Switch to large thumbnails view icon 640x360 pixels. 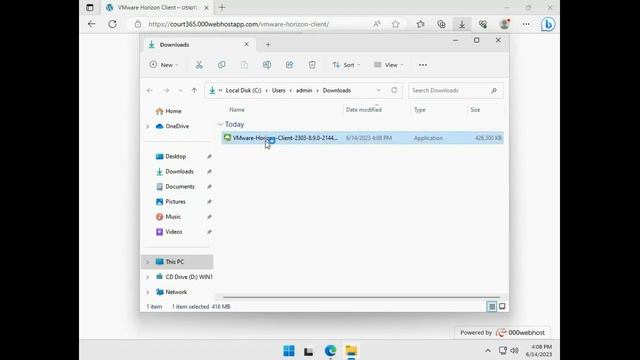pyautogui.click(x=502, y=307)
